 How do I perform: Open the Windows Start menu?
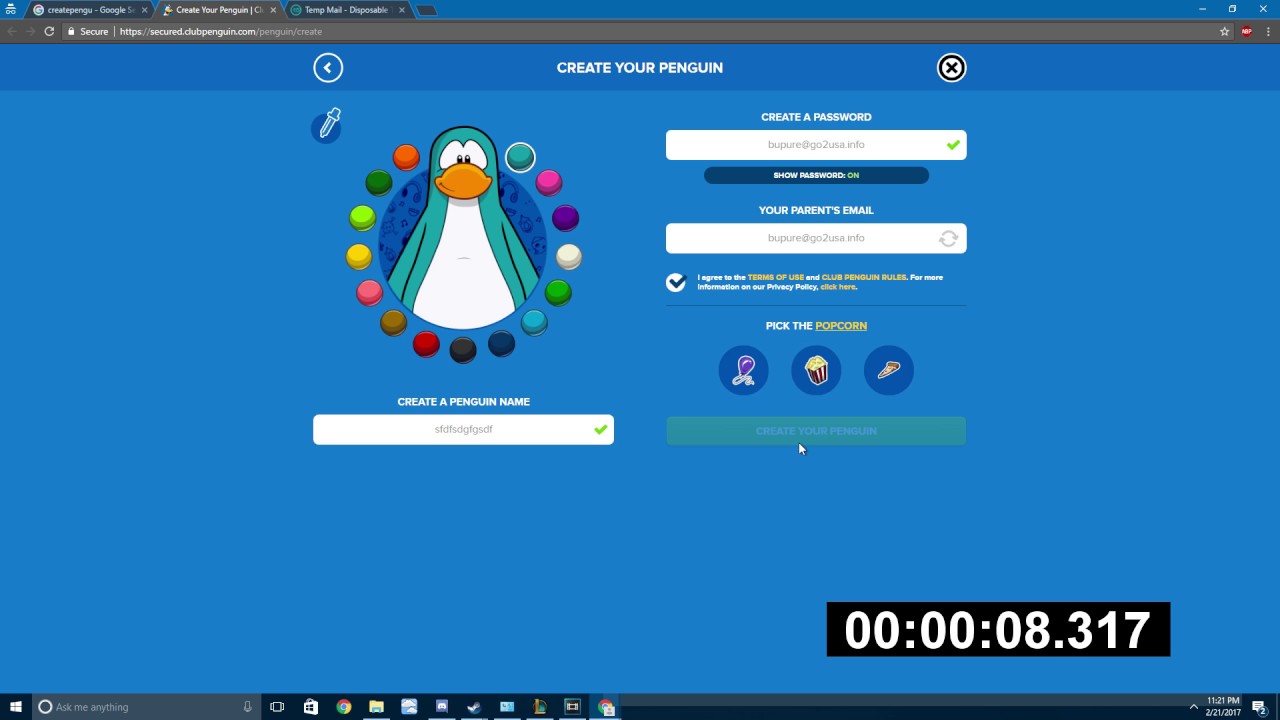[x=15, y=707]
